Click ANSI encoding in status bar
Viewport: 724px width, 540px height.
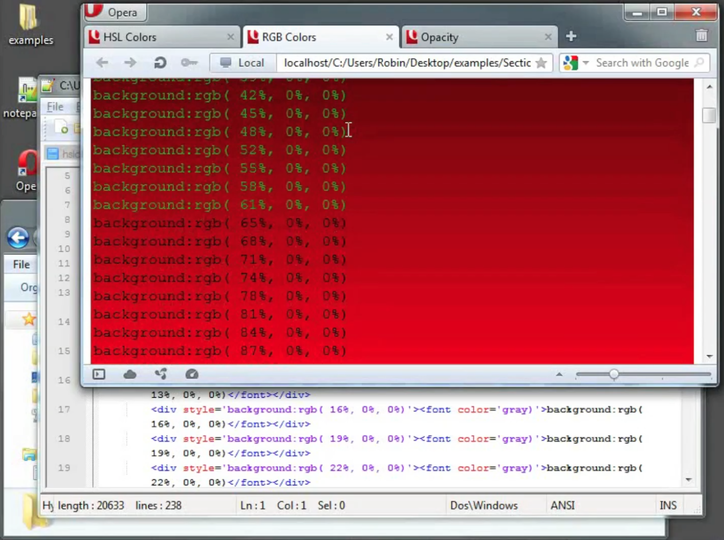pos(562,506)
